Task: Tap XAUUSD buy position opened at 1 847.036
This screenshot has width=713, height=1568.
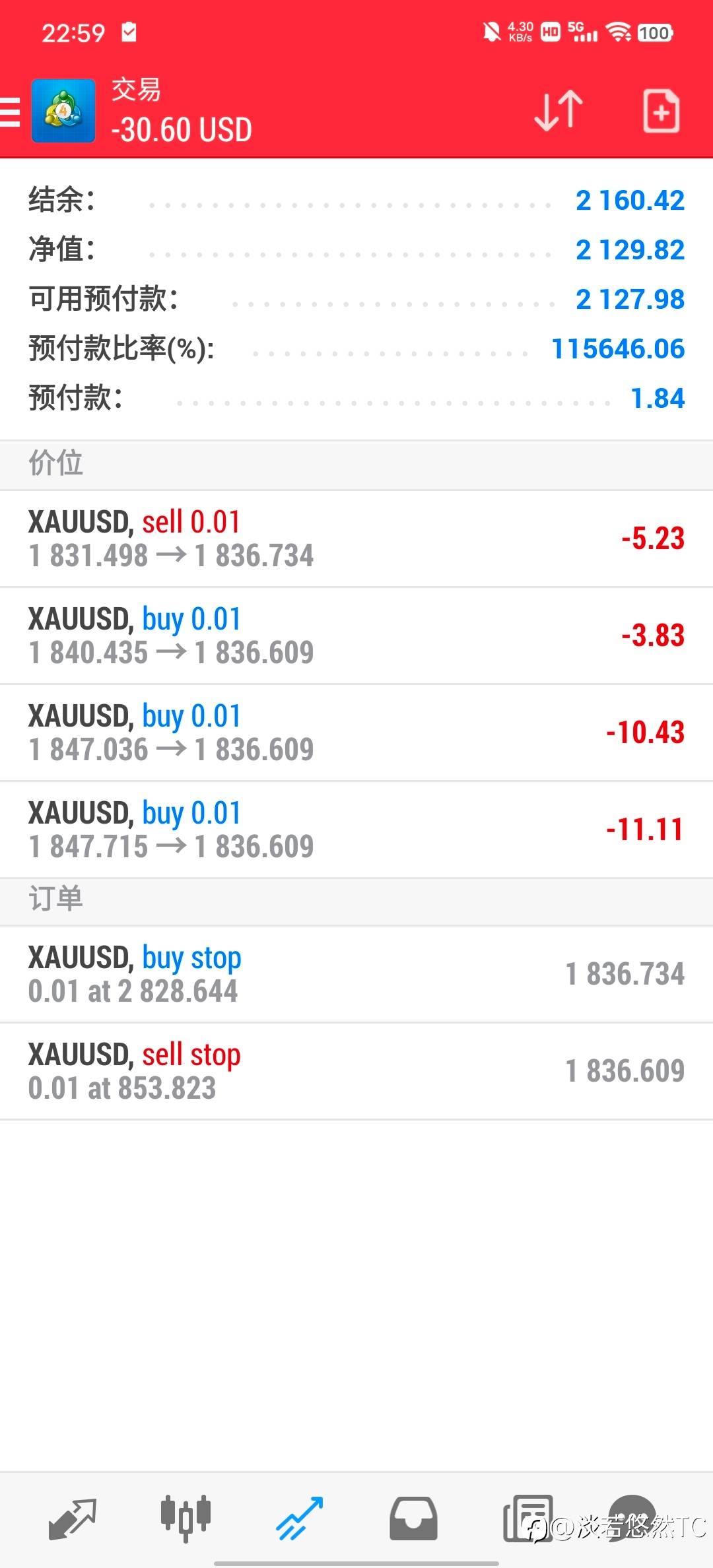Action: point(356,733)
